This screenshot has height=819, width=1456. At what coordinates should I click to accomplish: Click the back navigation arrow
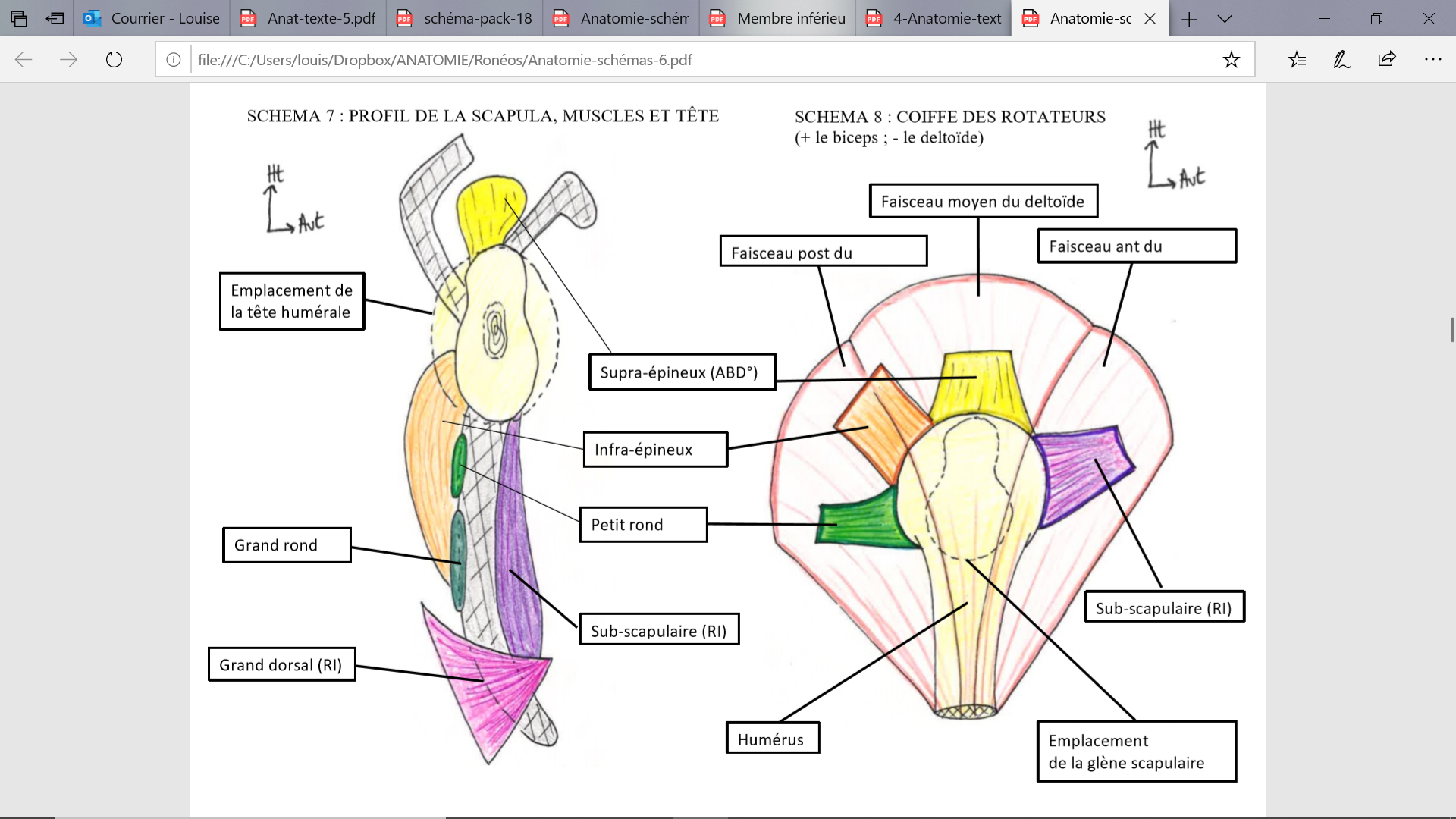coord(24,60)
